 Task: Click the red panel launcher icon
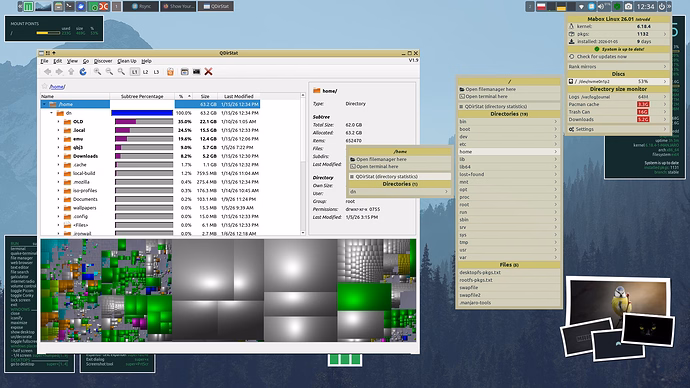coord(104,6)
